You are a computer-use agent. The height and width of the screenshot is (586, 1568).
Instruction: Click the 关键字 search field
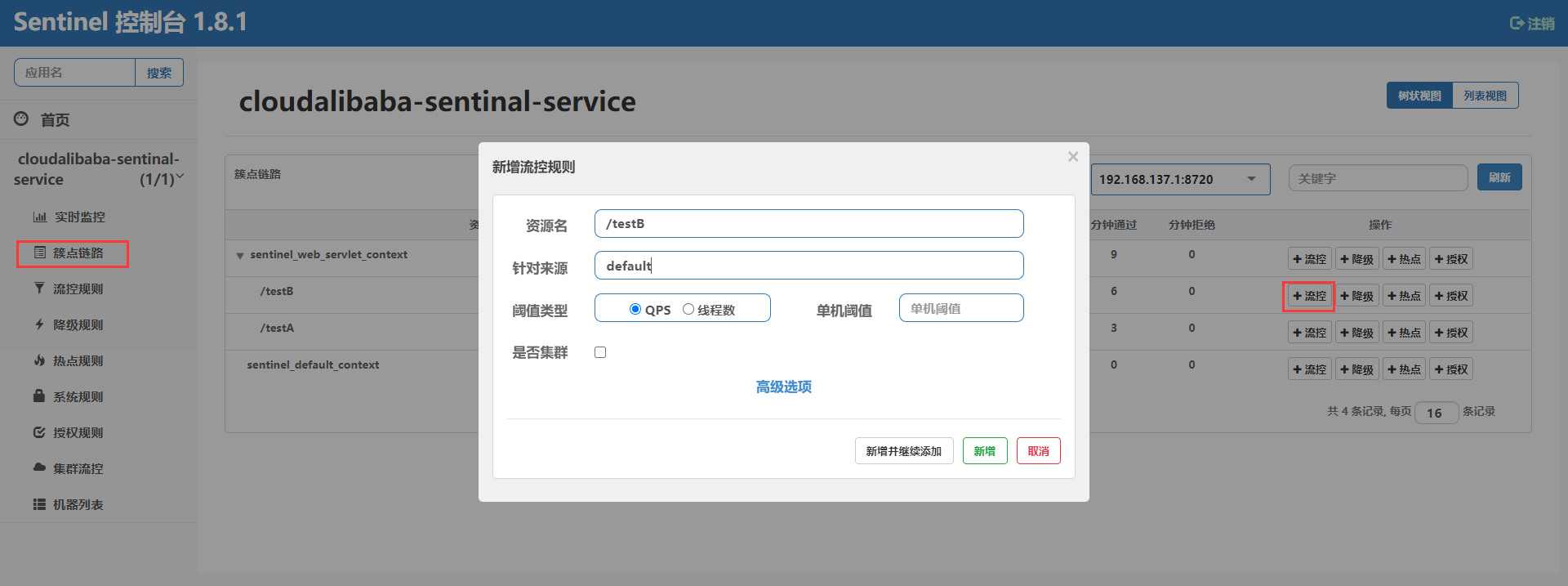point(1379,178)
